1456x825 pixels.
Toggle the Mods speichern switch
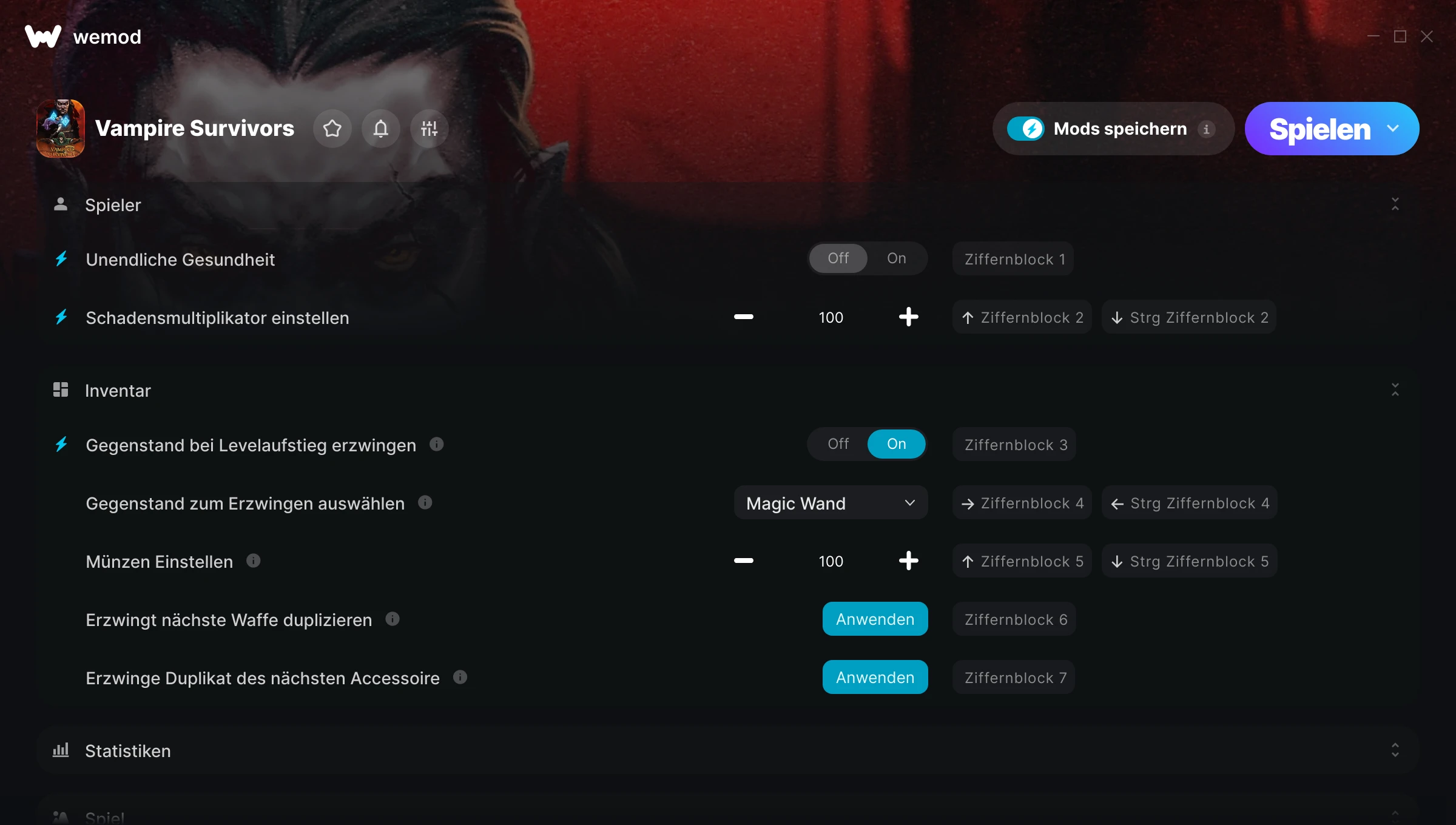pos(1026,129)
